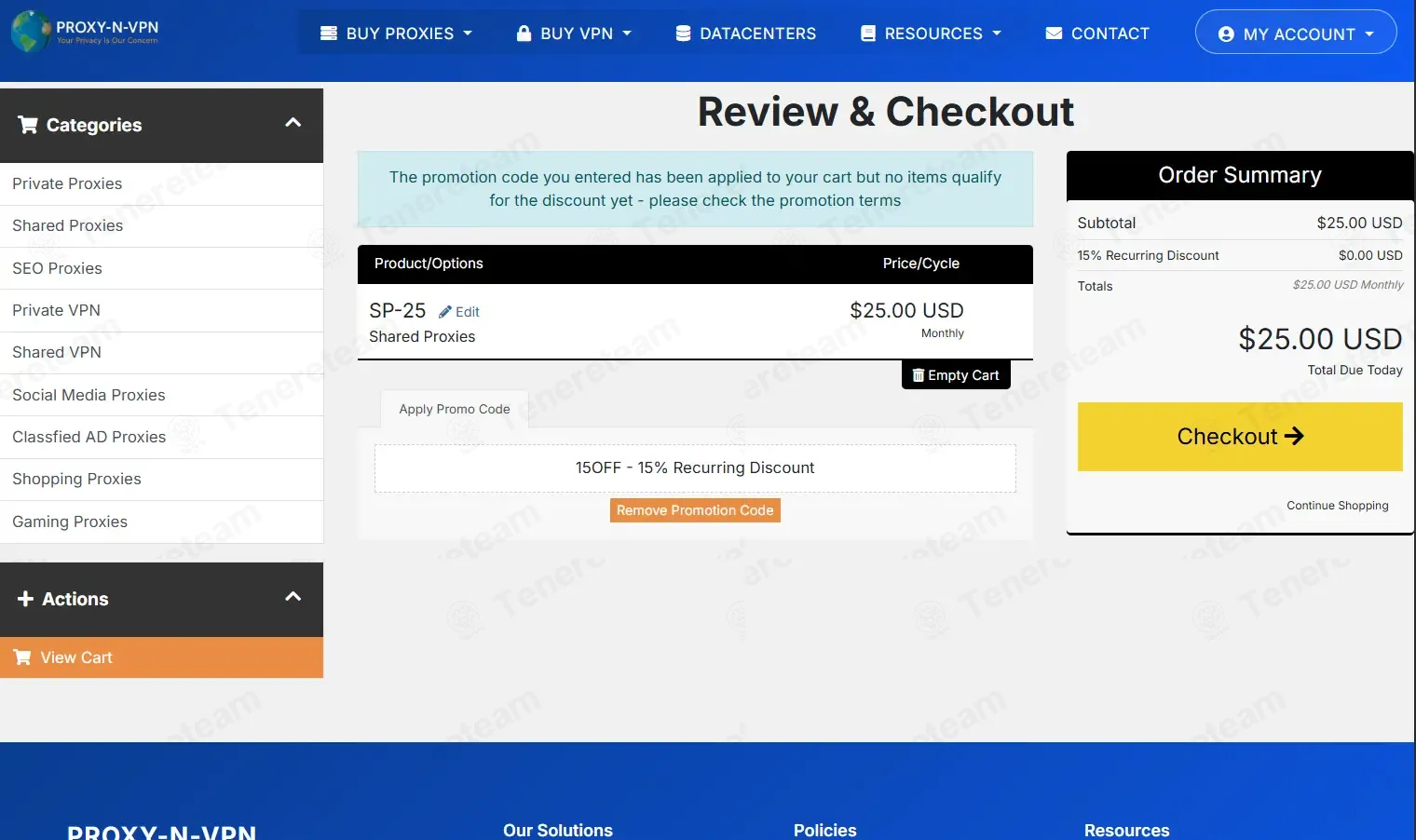Select Social Media Proxies category
The image size is (1416, 840).
(x=161, y=395)
